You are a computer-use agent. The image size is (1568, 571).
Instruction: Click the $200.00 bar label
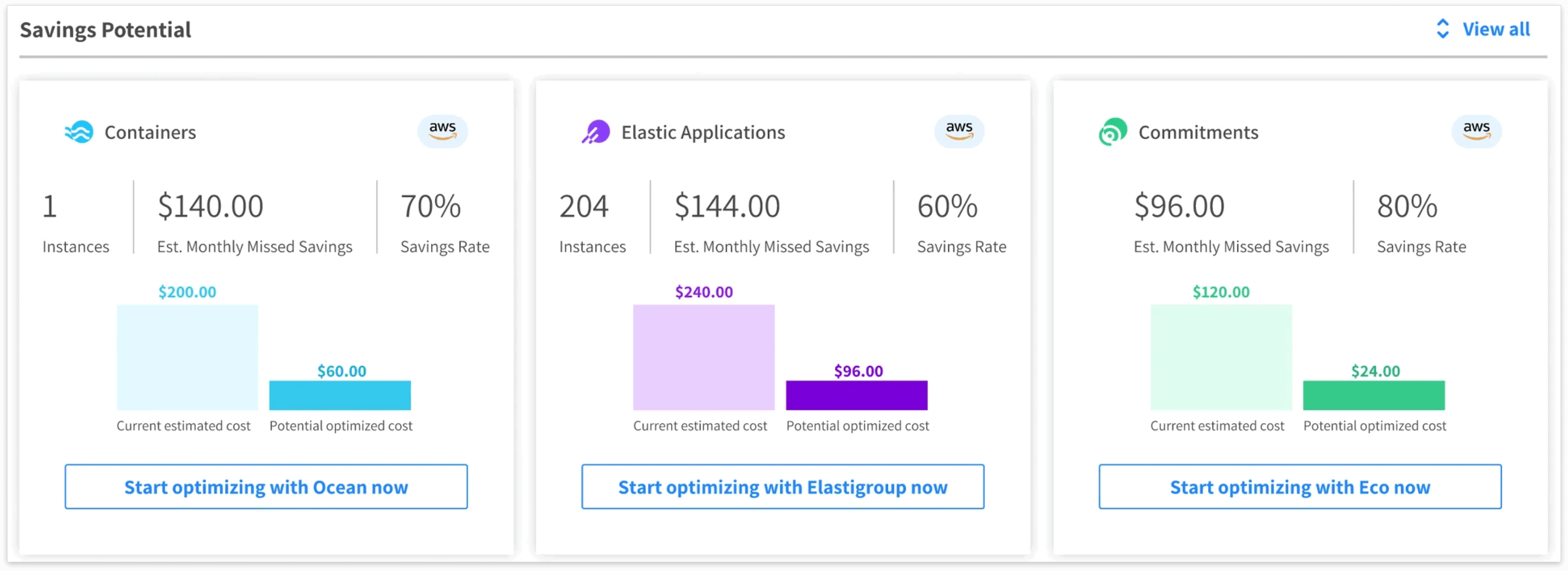coord(187,292)
